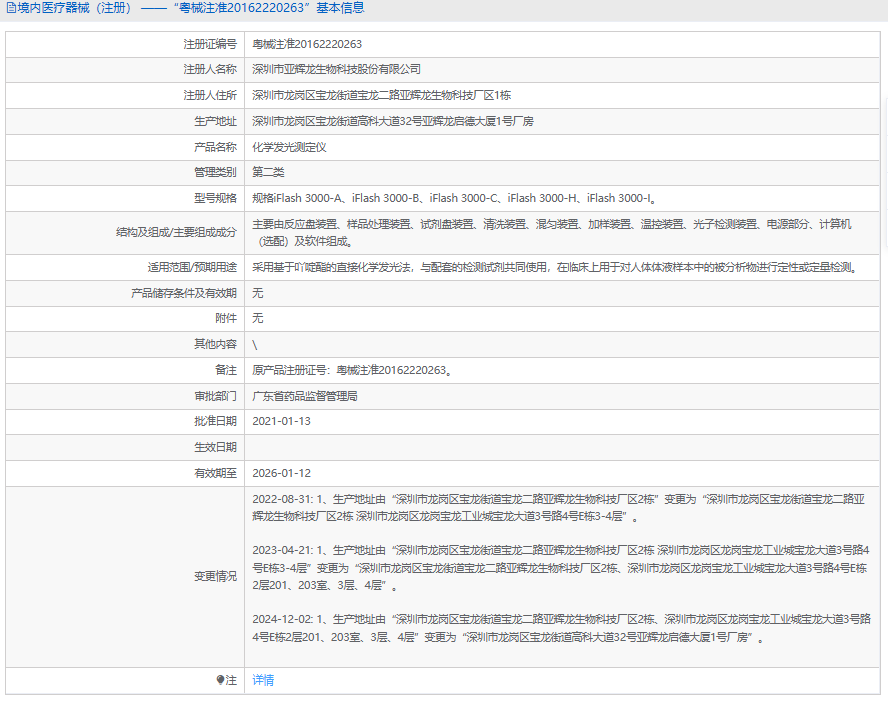Click the 审批部门 row label

pyautogui.click(x=215, y=396)
